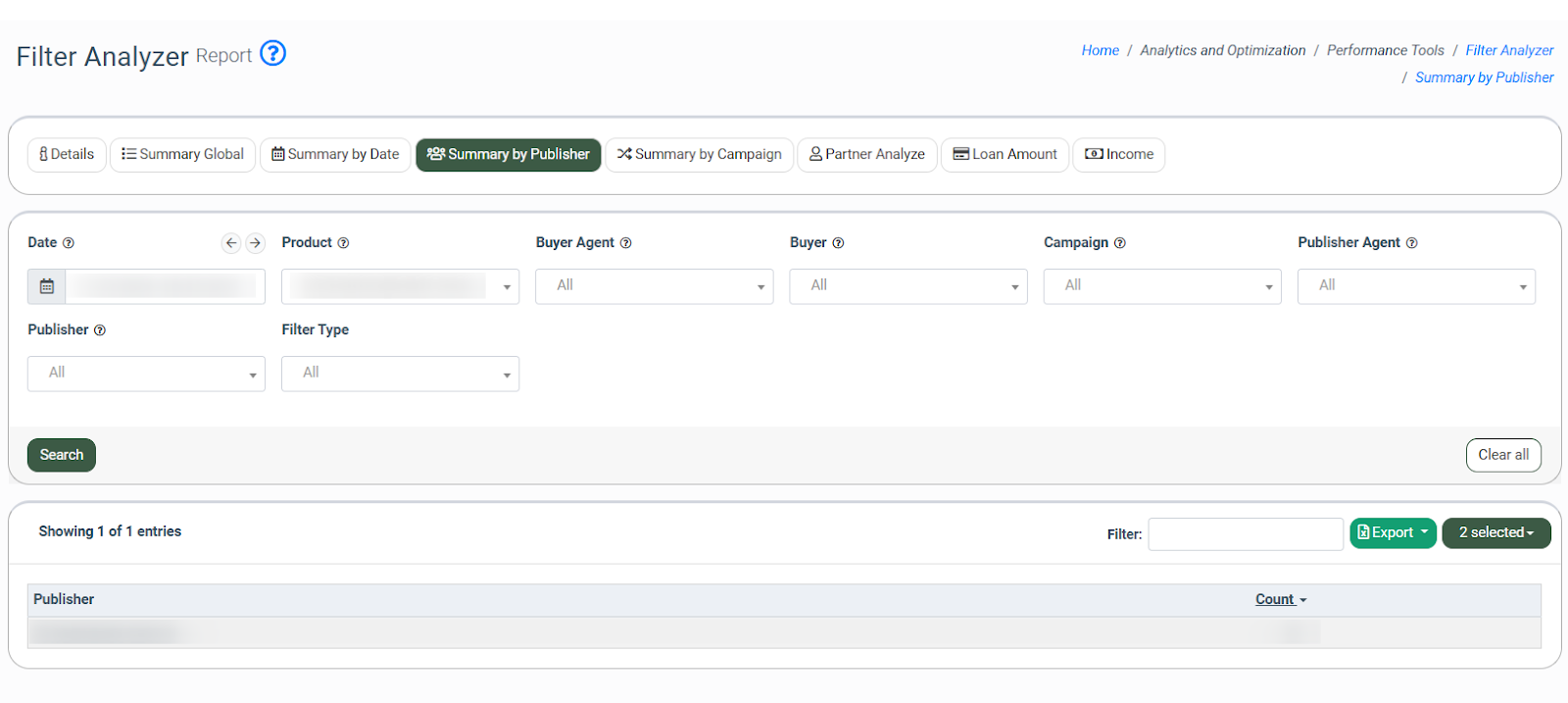Click the info icon beside Publisher Agent
This screenshot has height=703, width=1568.
point(1412,243)
